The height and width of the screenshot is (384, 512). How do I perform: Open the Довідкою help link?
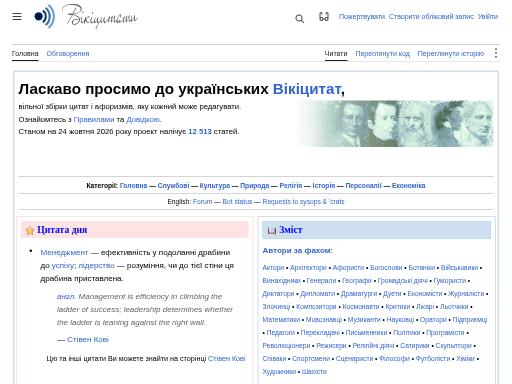point(143,119)
